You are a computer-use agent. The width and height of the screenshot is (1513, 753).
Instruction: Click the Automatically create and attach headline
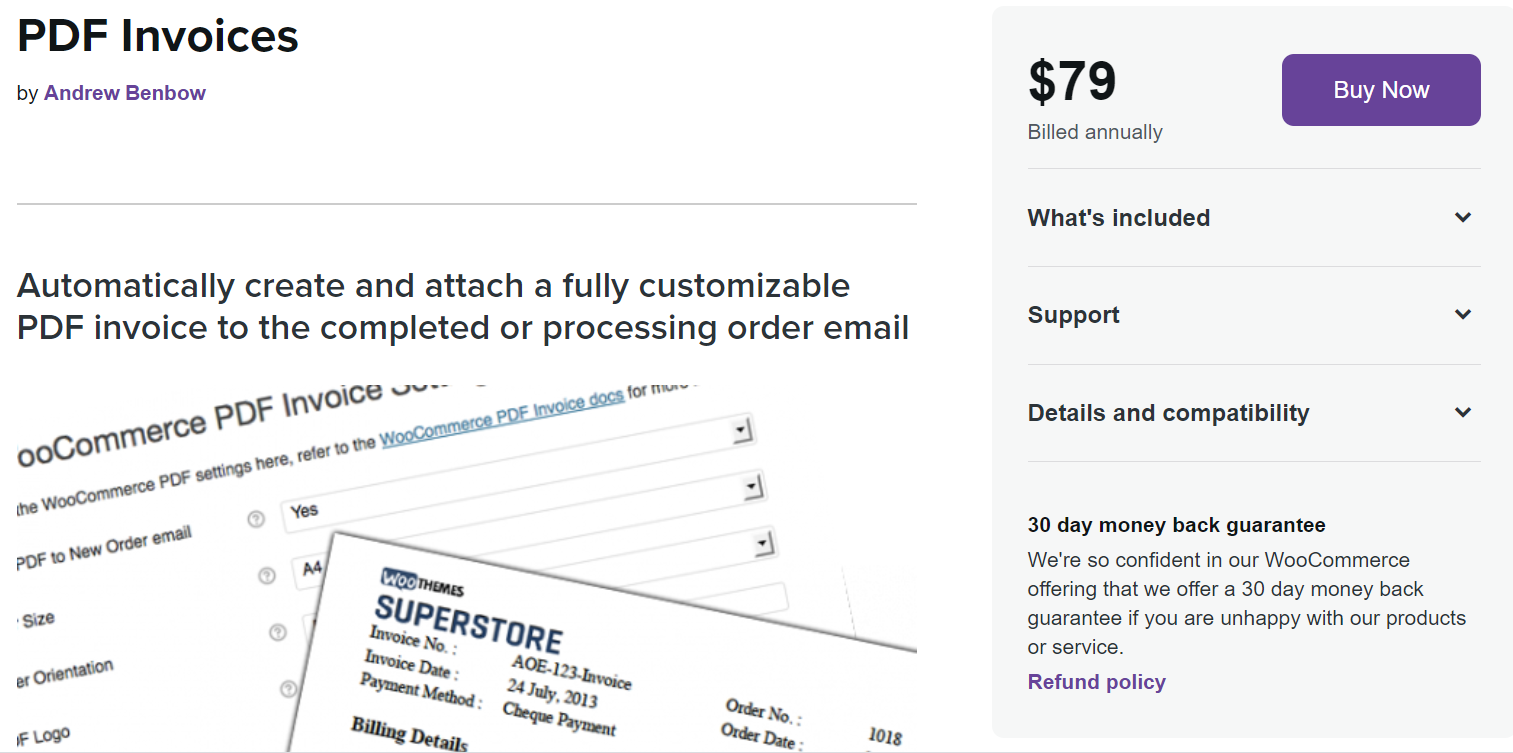(x=463, y=306)
